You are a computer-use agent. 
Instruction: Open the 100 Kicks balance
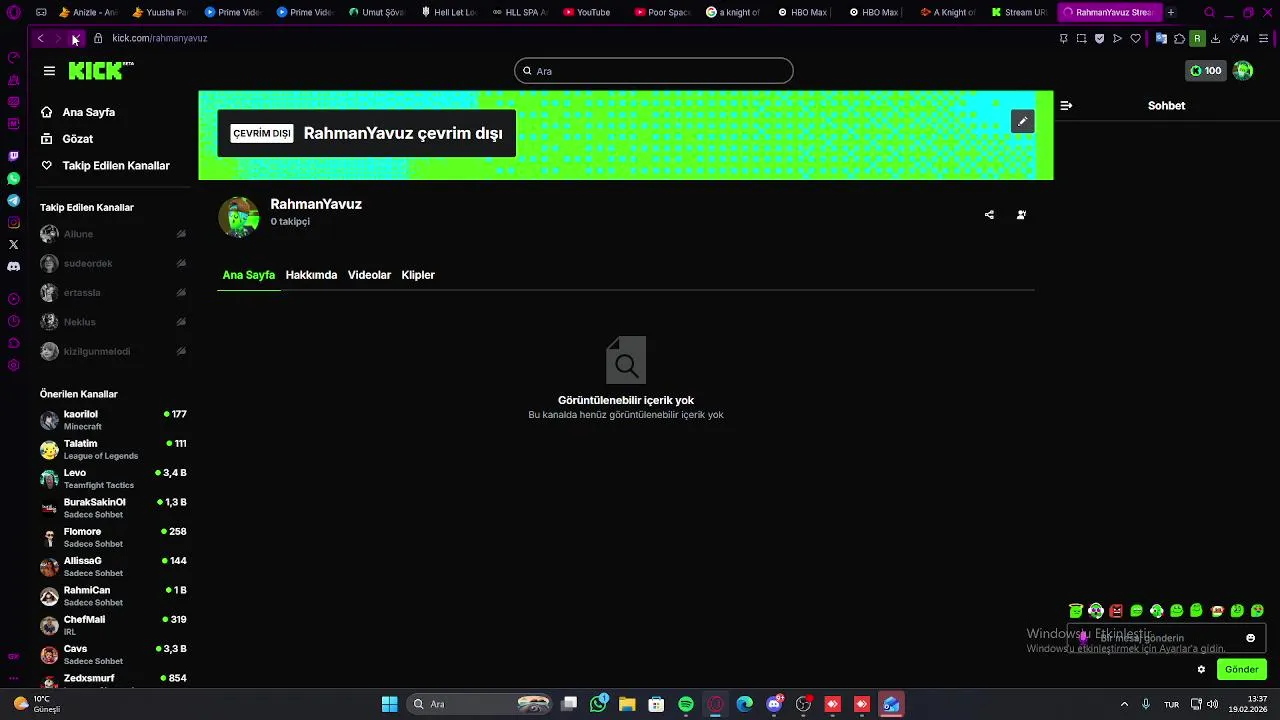click(1205, 71)
